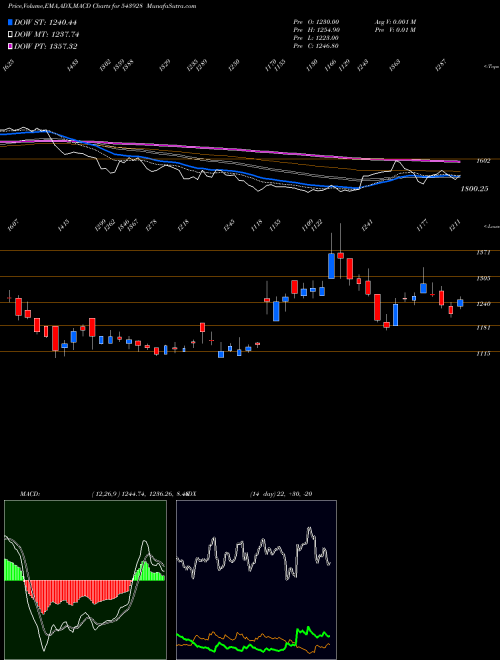
Task: Click the 'Pre H: 1254.90' high value
Action: 316,30
